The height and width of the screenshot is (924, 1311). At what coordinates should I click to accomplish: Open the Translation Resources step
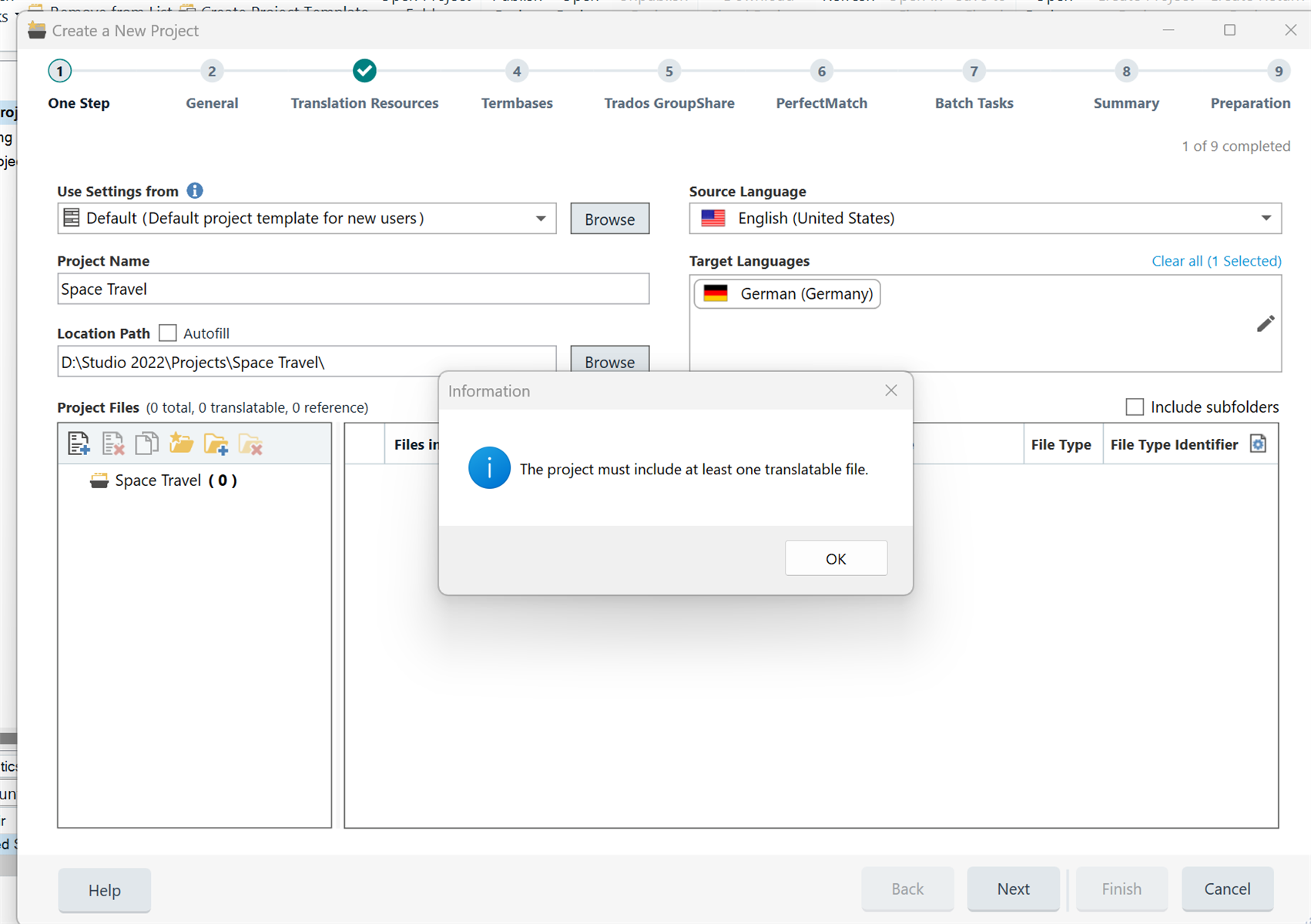coord(364,85)
